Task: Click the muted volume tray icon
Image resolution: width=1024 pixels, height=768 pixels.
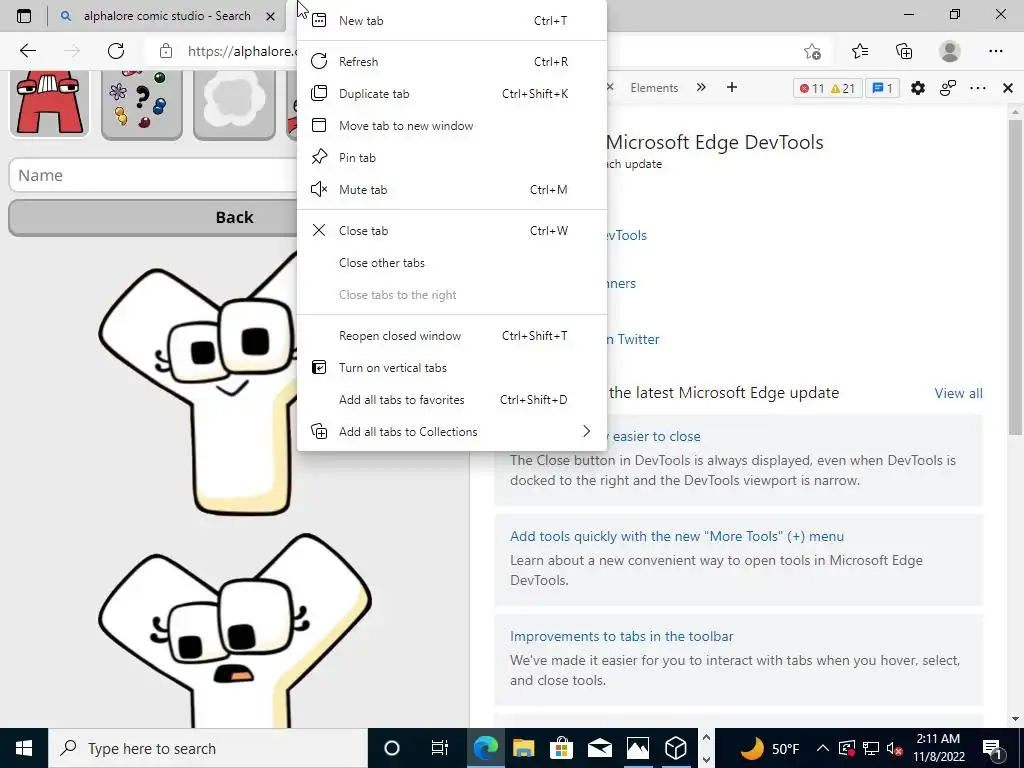Action: 893,748
